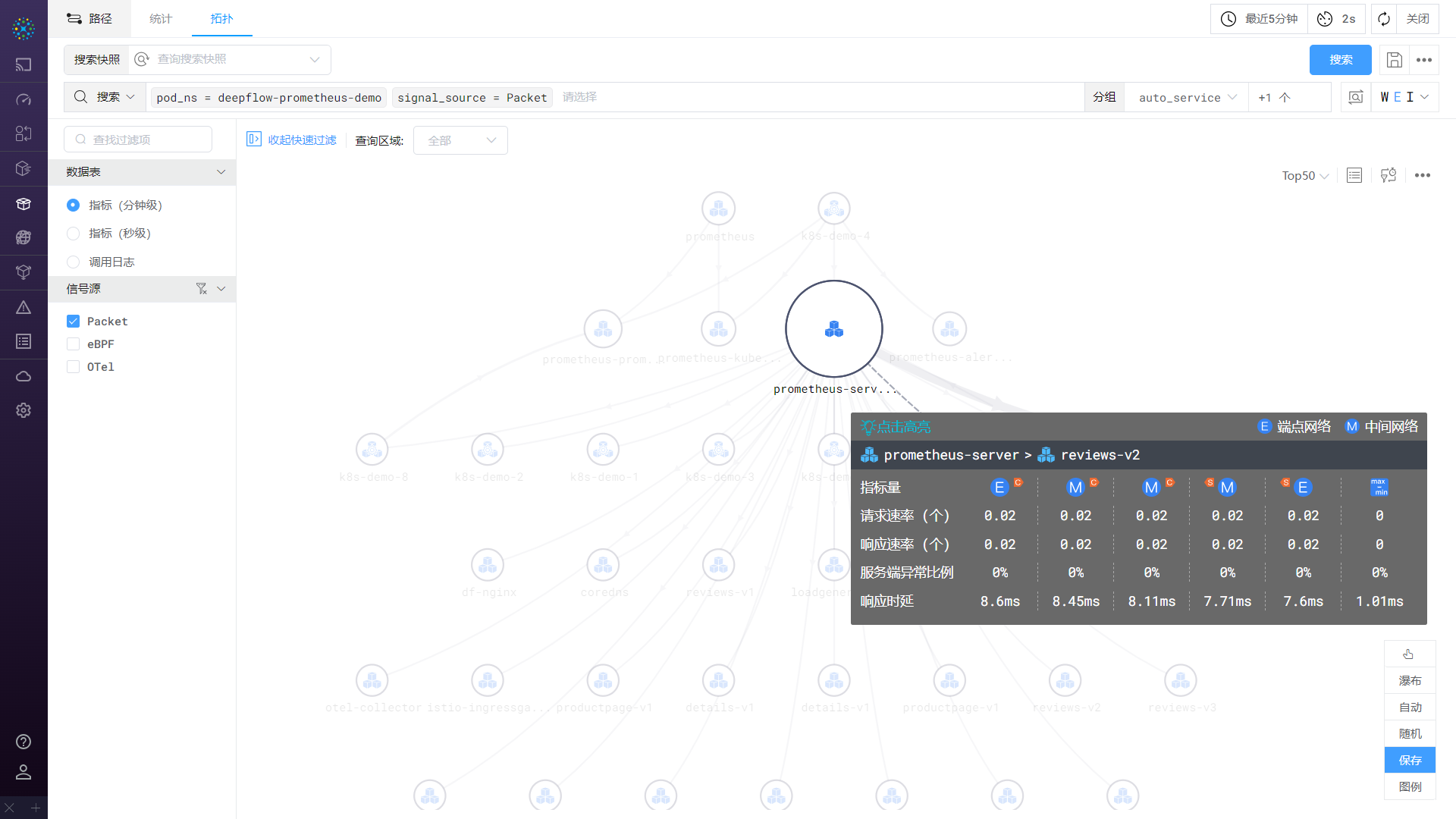Select the 调用日志 radio option
The image size is (1456, 819).
click(x=74, y=262)
